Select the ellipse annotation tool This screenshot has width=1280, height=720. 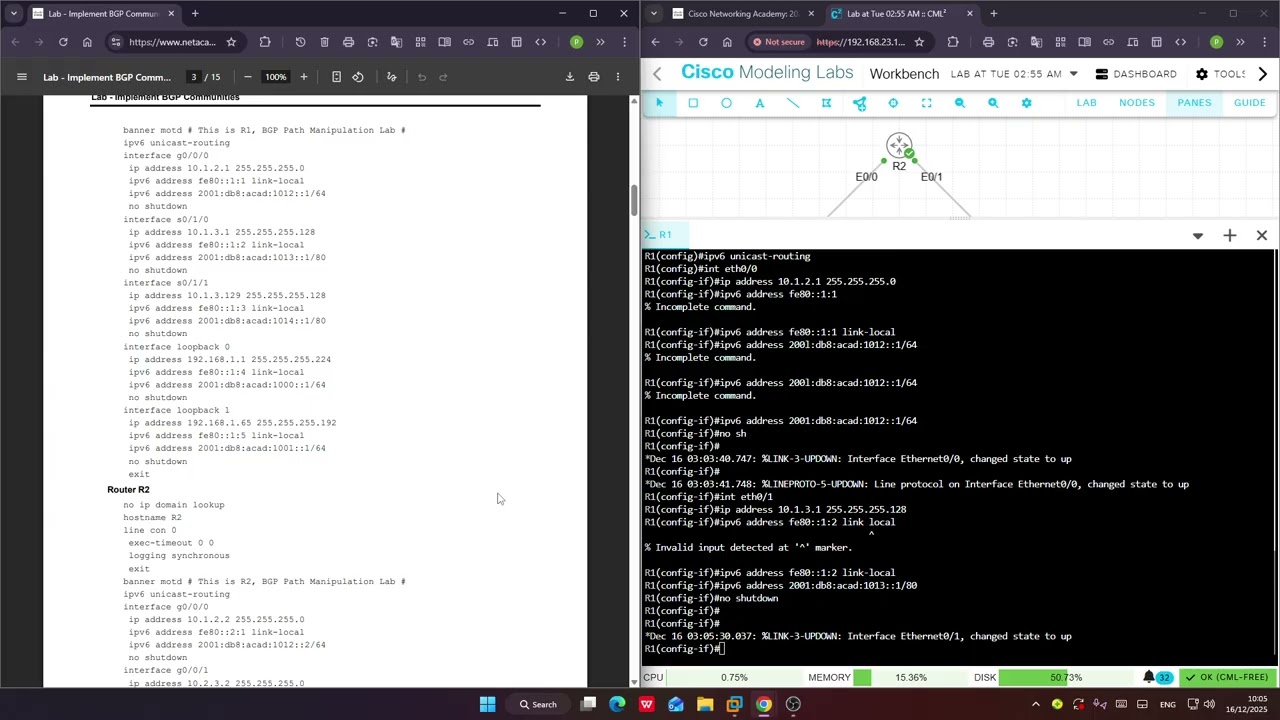726,103
